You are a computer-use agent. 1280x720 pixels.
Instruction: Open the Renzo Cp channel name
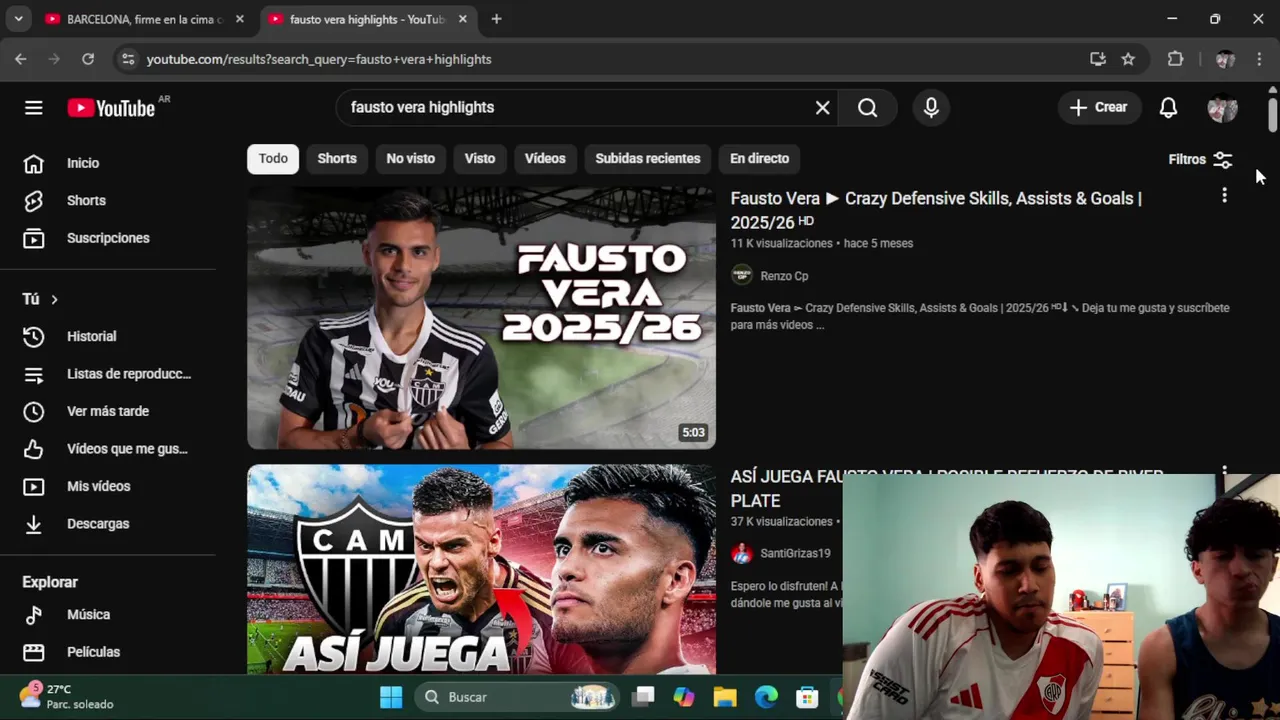pos(784,276)
